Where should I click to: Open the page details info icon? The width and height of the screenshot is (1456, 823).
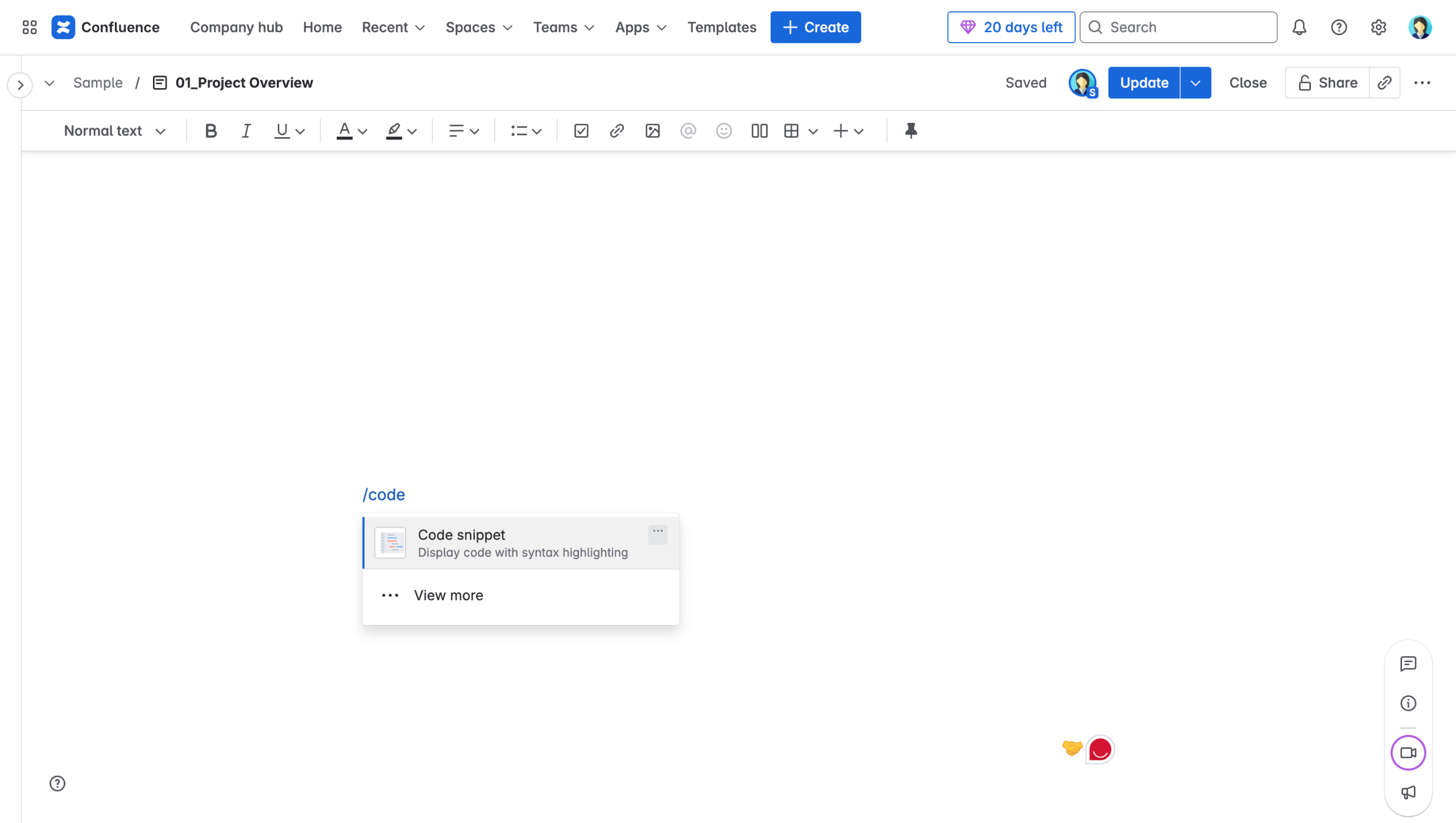point(1408,704)
